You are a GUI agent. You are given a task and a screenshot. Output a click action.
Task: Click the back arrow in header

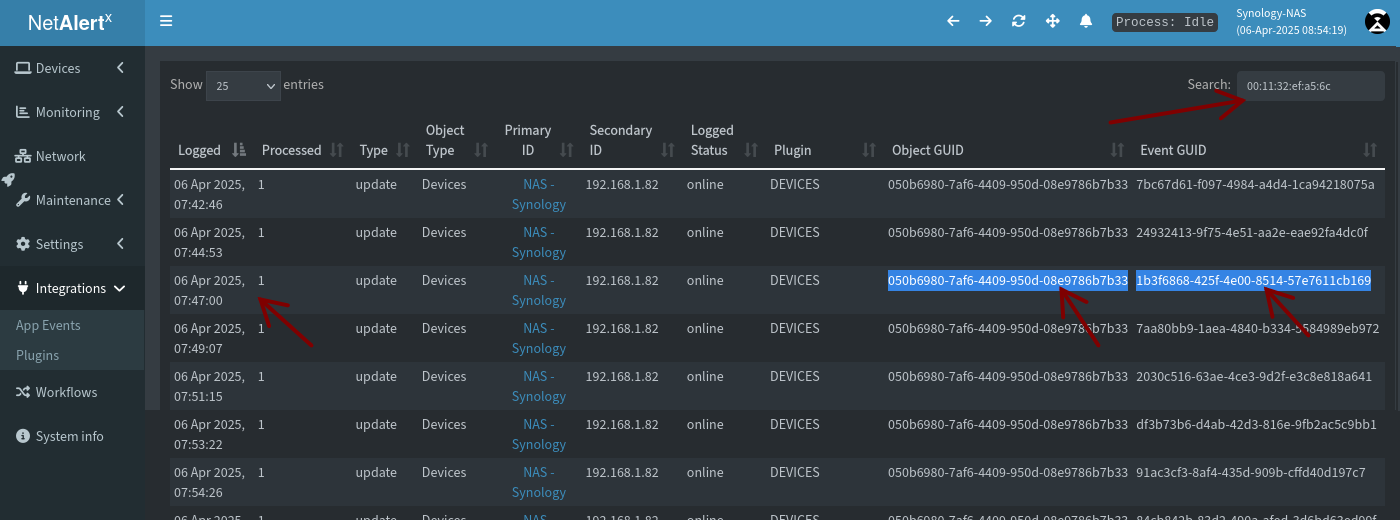pos(953,21)
